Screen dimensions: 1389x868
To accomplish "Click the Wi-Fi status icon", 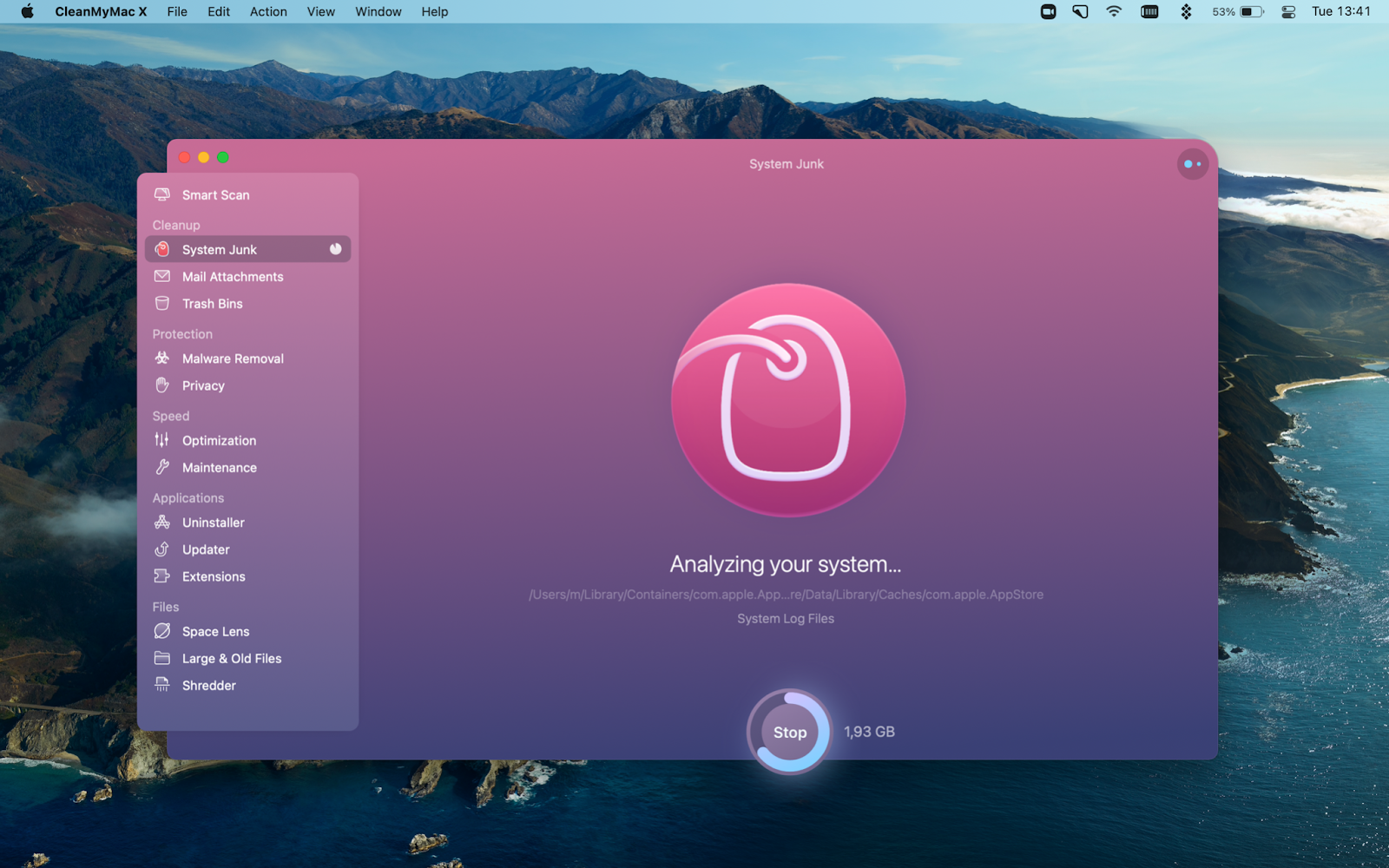I will (1114, 11).
